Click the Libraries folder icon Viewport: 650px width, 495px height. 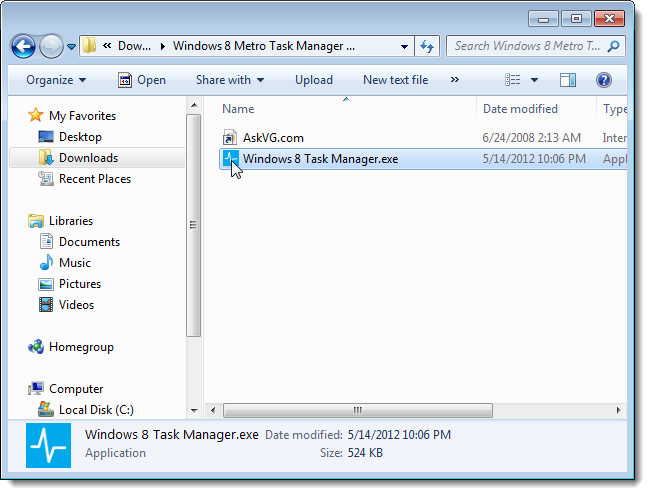click(36, 221)
